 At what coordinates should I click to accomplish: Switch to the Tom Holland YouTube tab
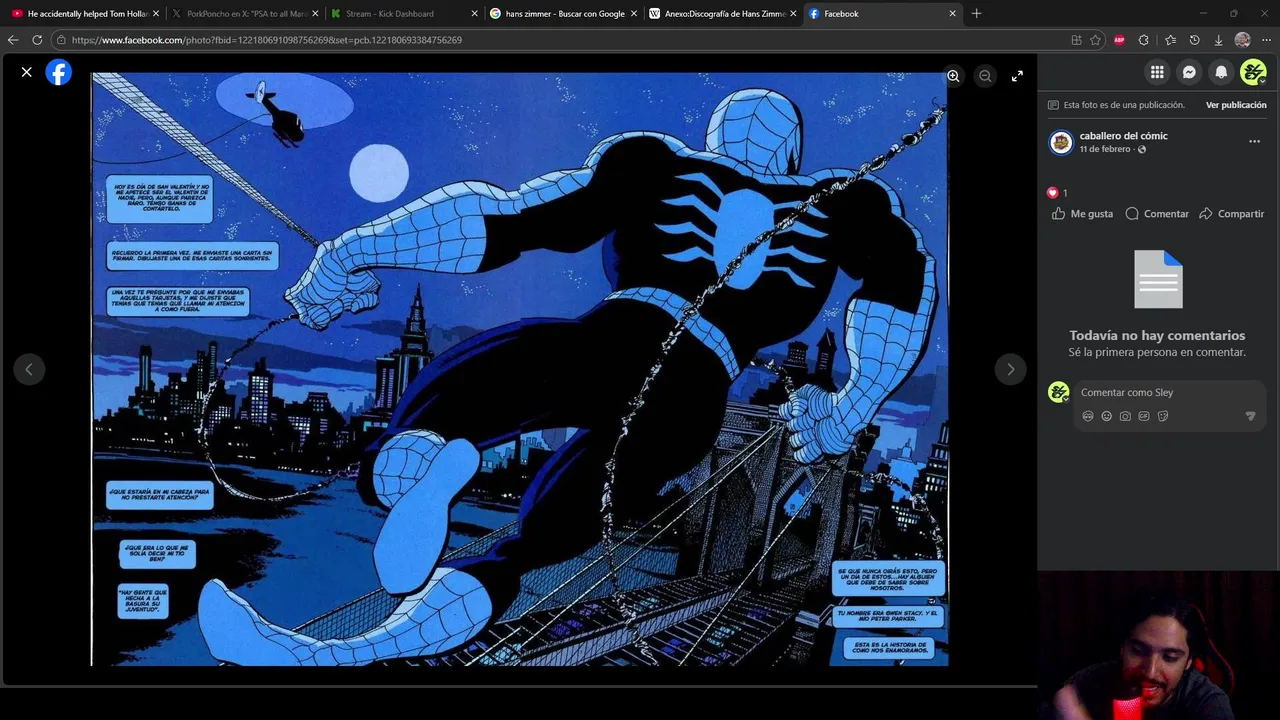pos(82,14)
